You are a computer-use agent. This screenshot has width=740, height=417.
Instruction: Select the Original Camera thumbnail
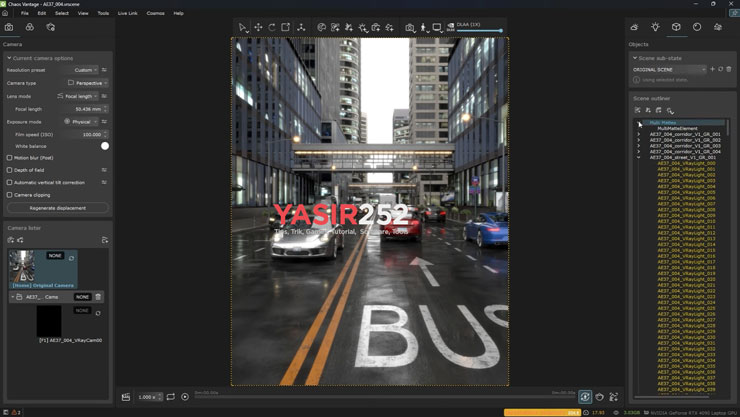22,267
